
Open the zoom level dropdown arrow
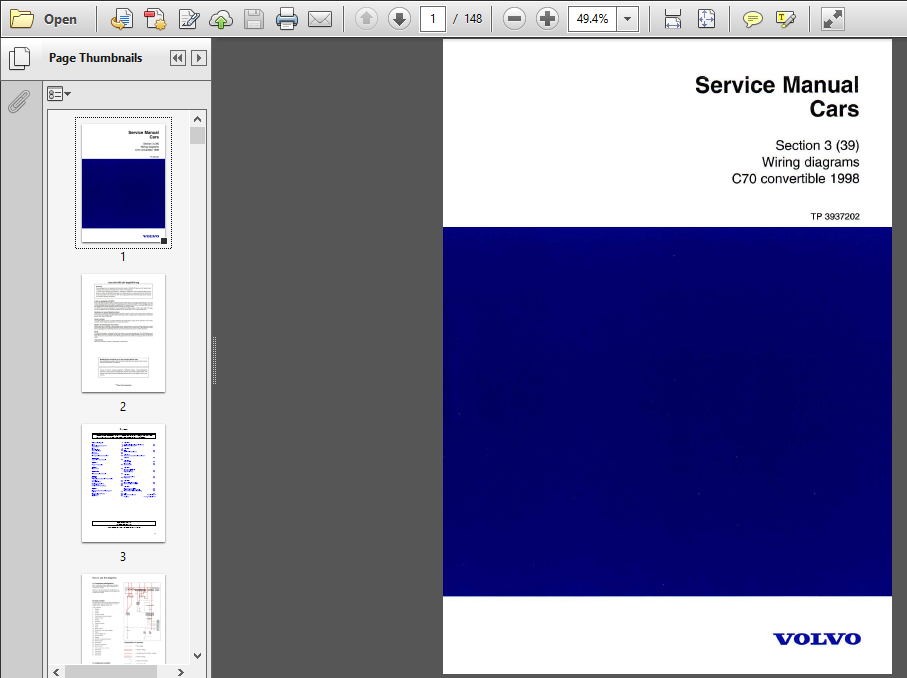(x=628, y=19)
